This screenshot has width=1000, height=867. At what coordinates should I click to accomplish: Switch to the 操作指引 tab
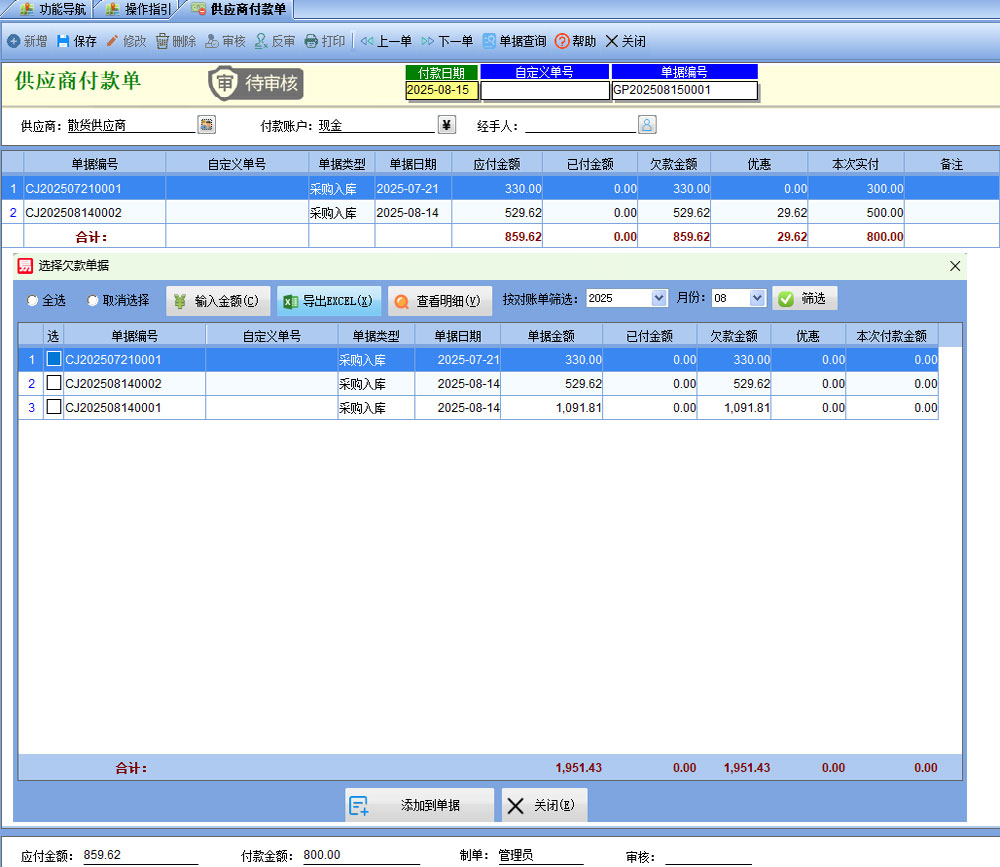(x=138, y=10)
